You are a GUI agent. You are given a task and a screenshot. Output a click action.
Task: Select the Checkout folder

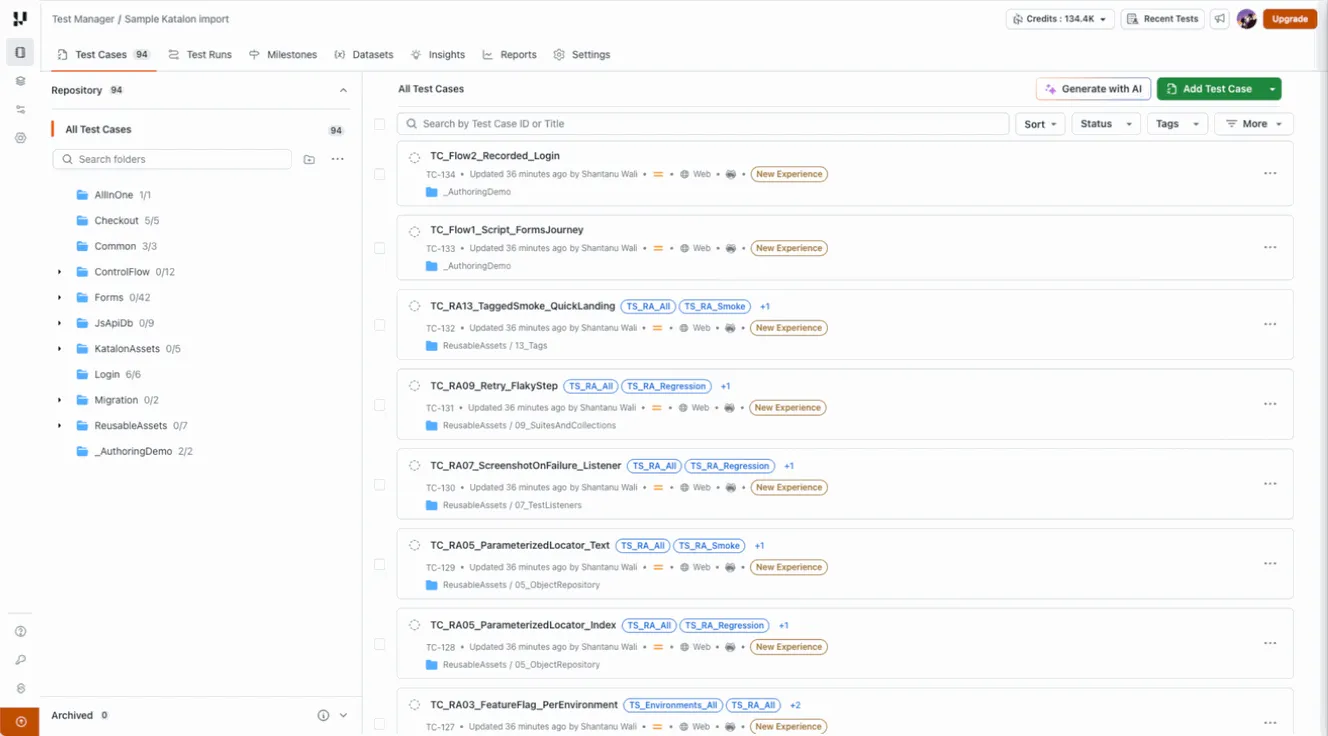pyautogui.click(x=118, y=220)
